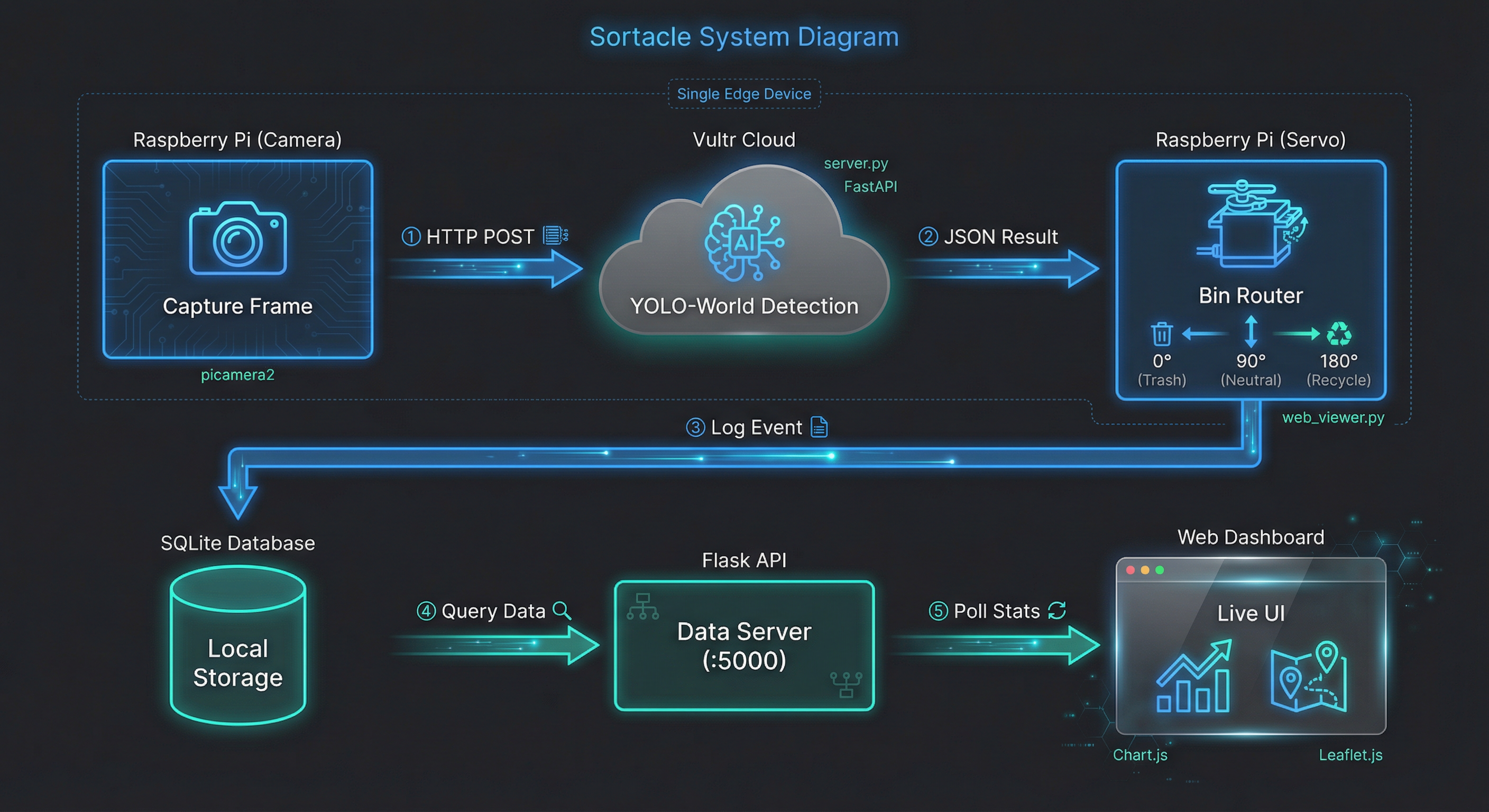Click the trash can icon at 0°
Image resolution: width=1489 pixels, height=812 pixels.
pos(1161,334)
